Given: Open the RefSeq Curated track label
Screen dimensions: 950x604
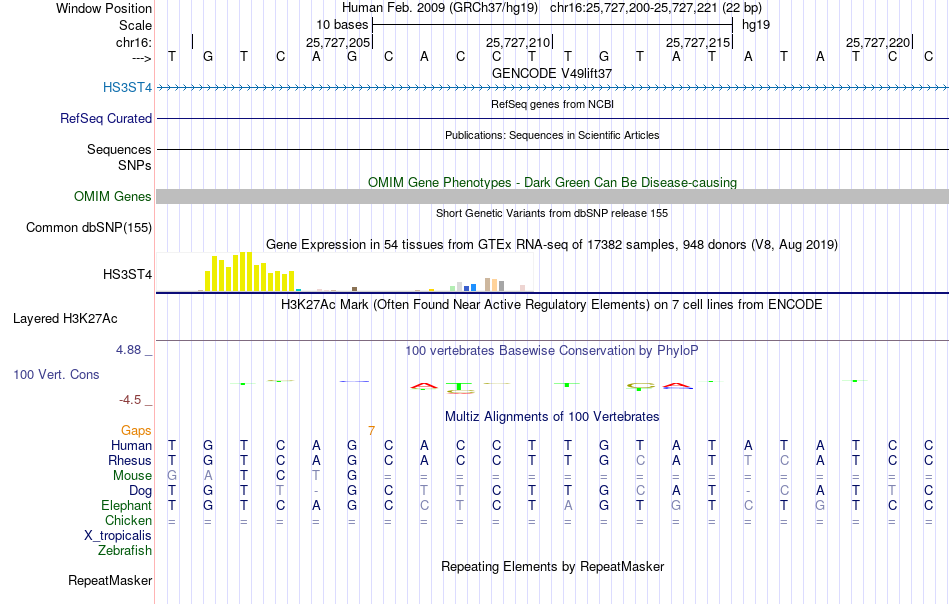Looking at the screenshot, I should point(105,119).
